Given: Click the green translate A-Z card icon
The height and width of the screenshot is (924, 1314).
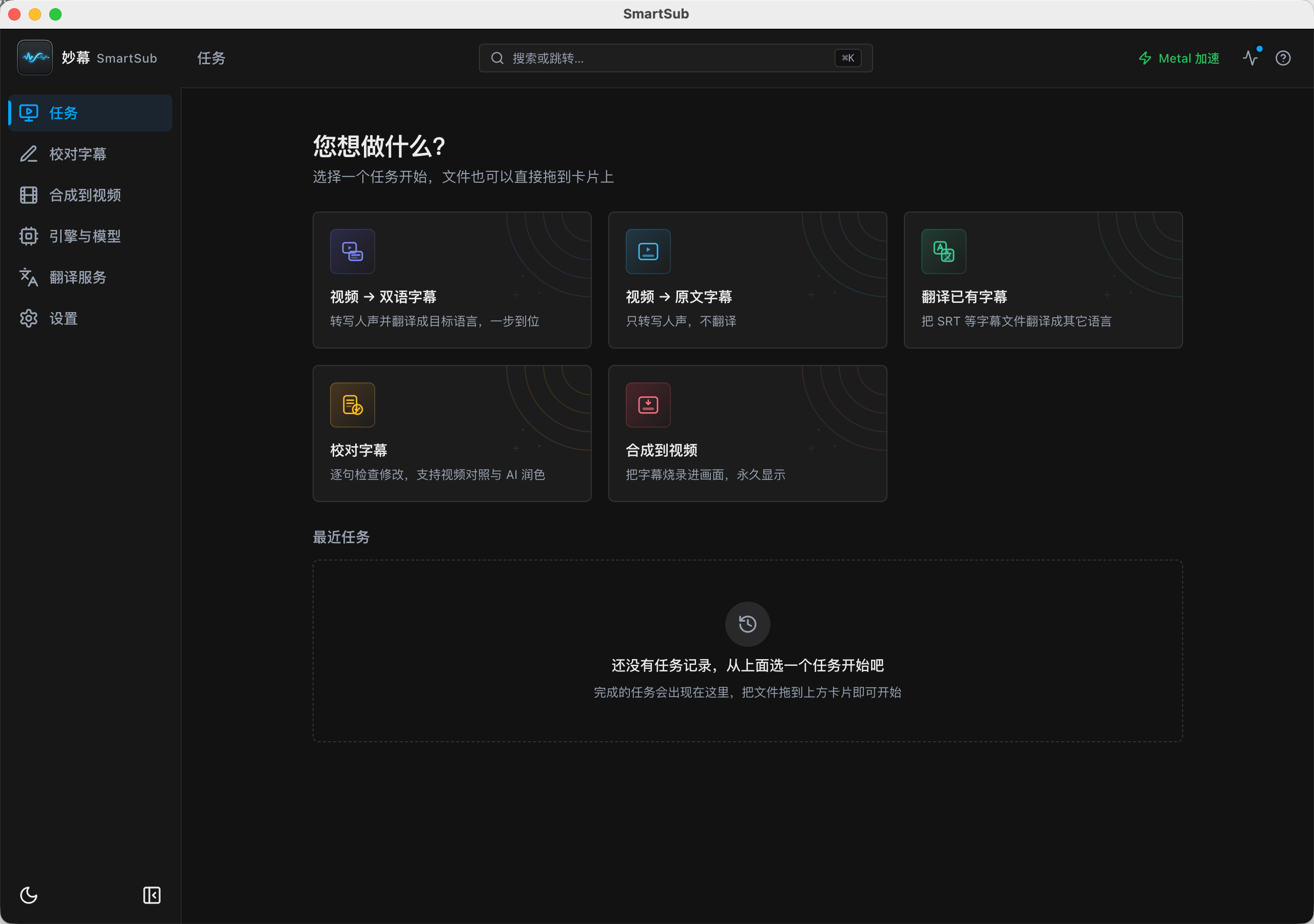Looking at the screenshot, I should (x=944, y=252).
